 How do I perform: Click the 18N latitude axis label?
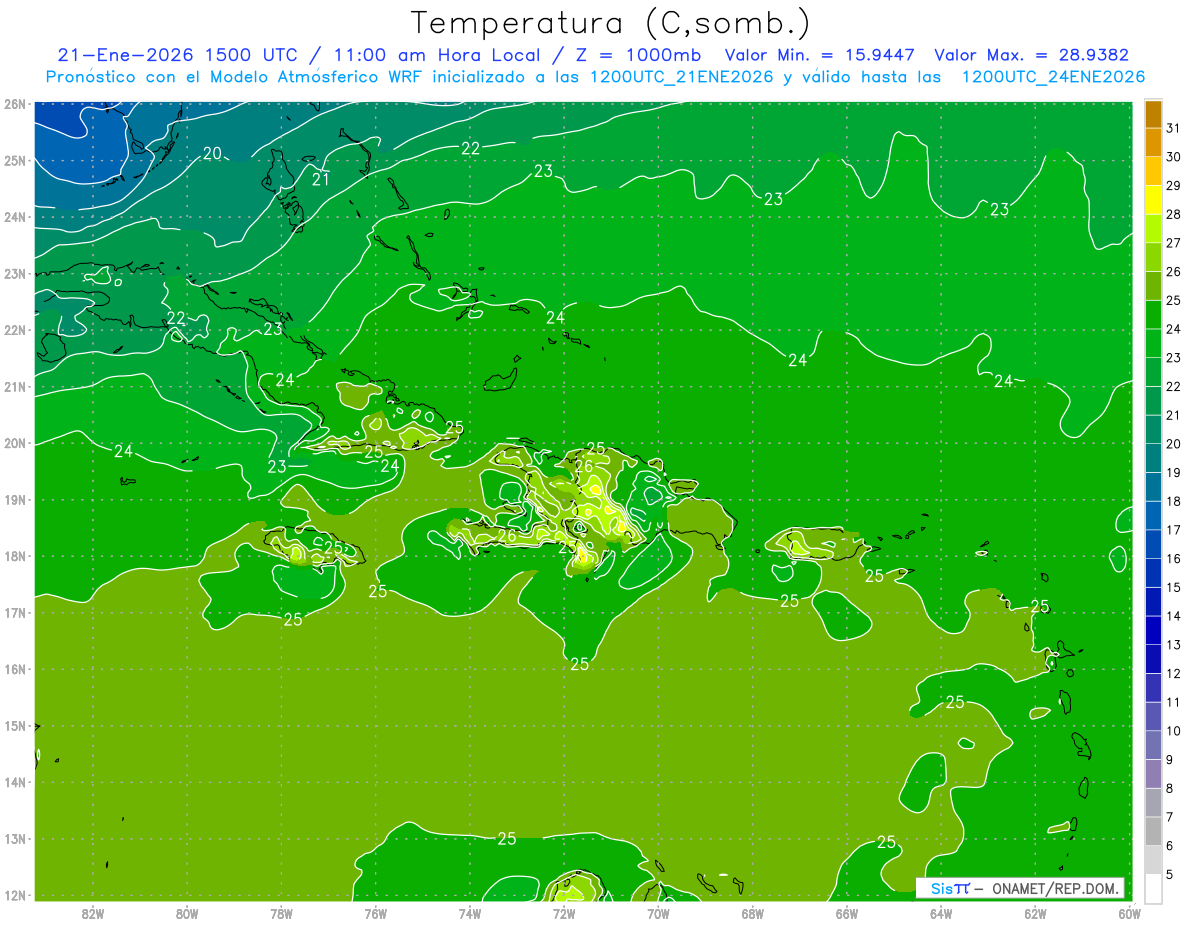[x=14, y=556]
